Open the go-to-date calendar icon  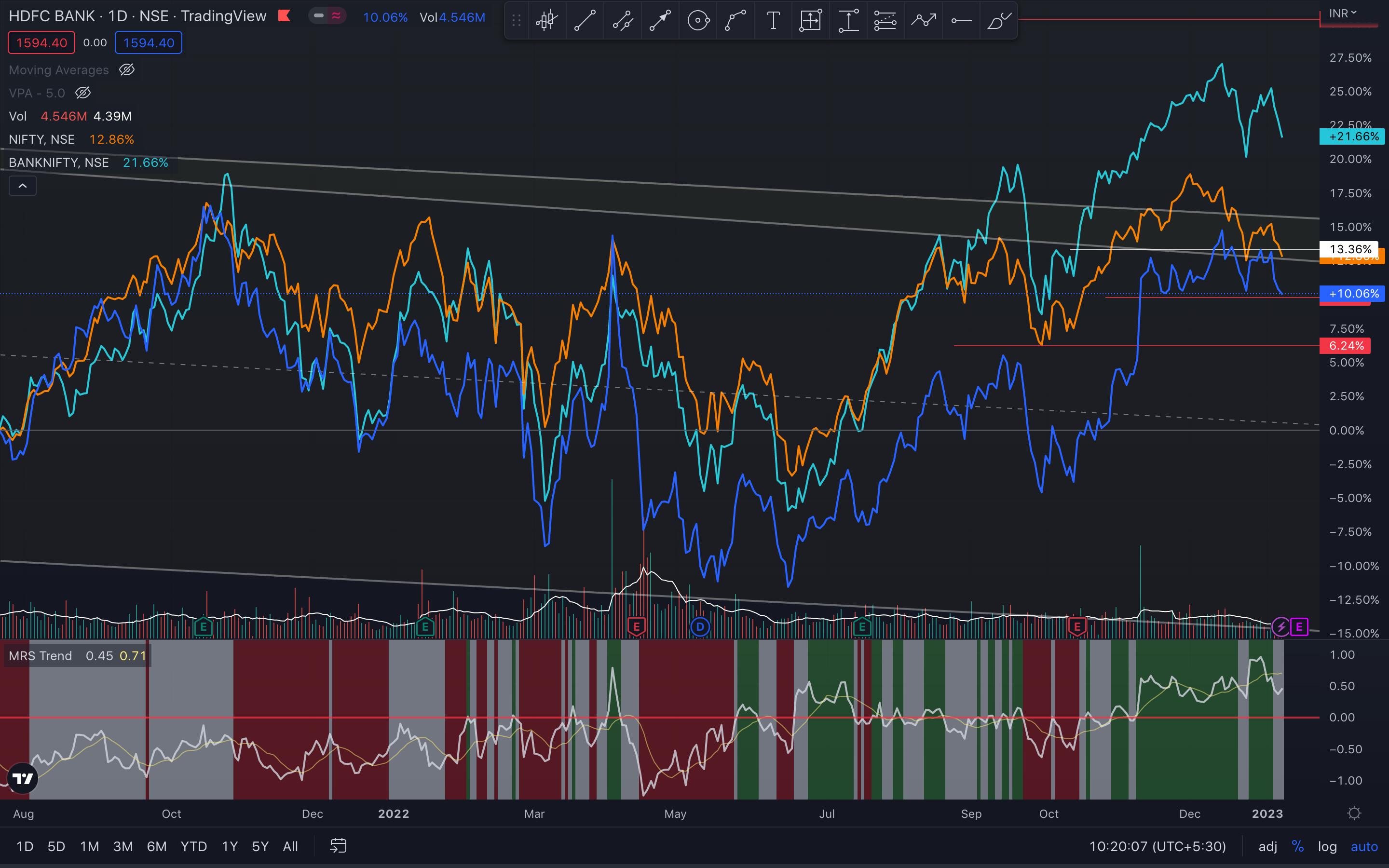coord(338,846)
